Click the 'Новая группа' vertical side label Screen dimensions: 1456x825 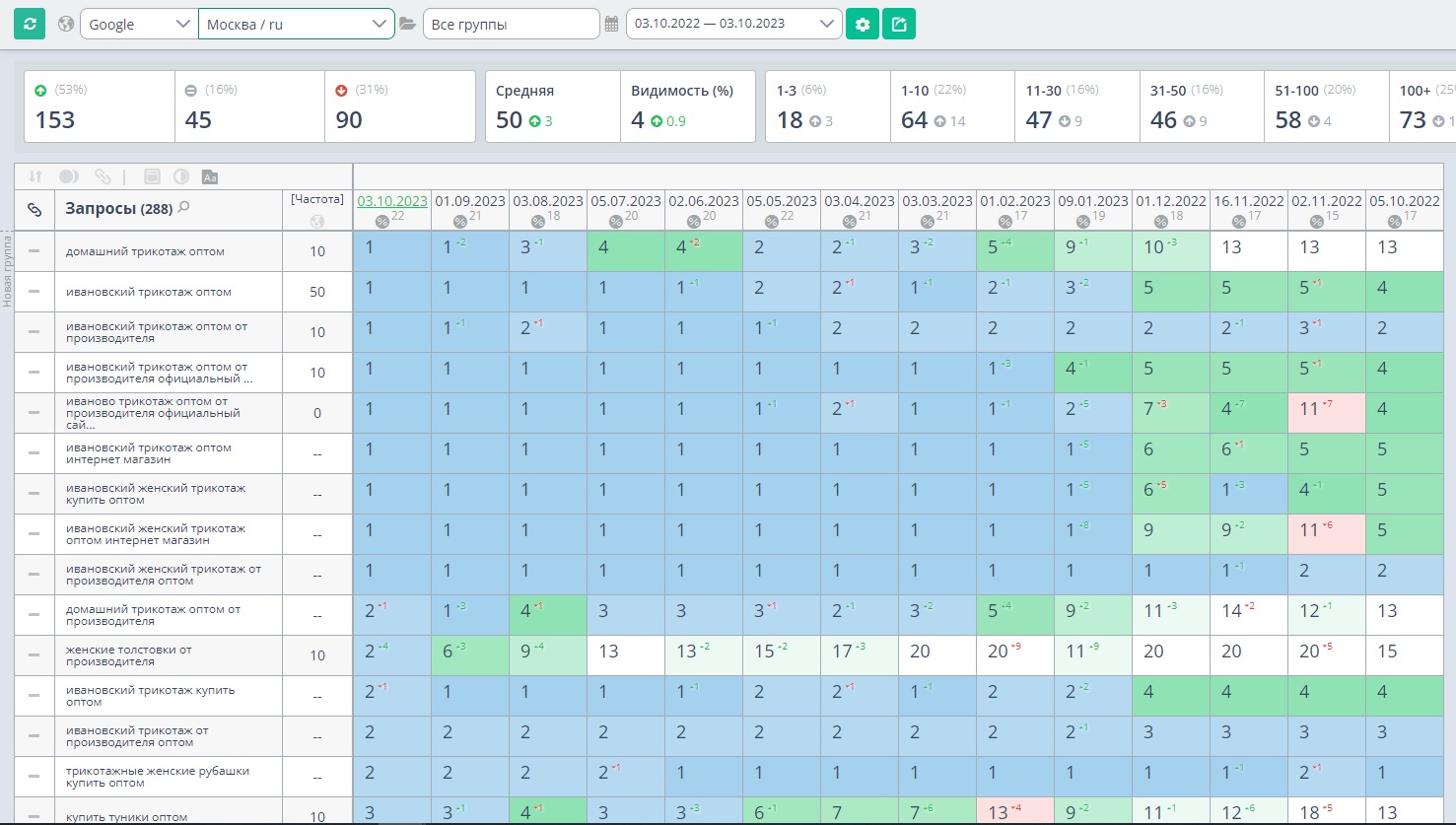(7, 270)
